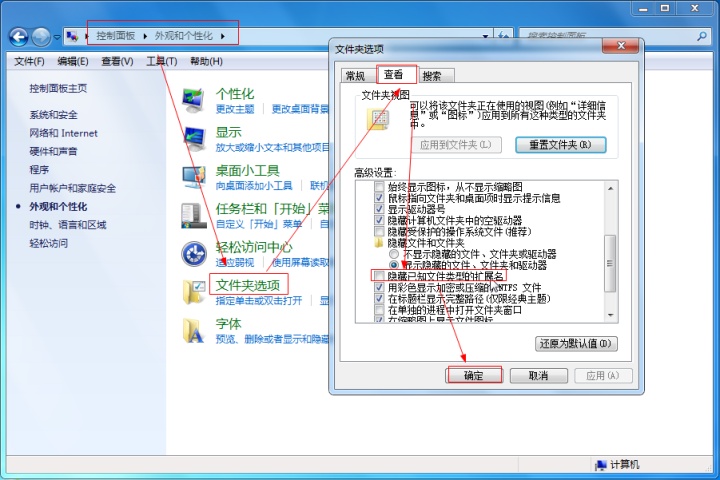Open the 查看(V) menu

(117, 61)
